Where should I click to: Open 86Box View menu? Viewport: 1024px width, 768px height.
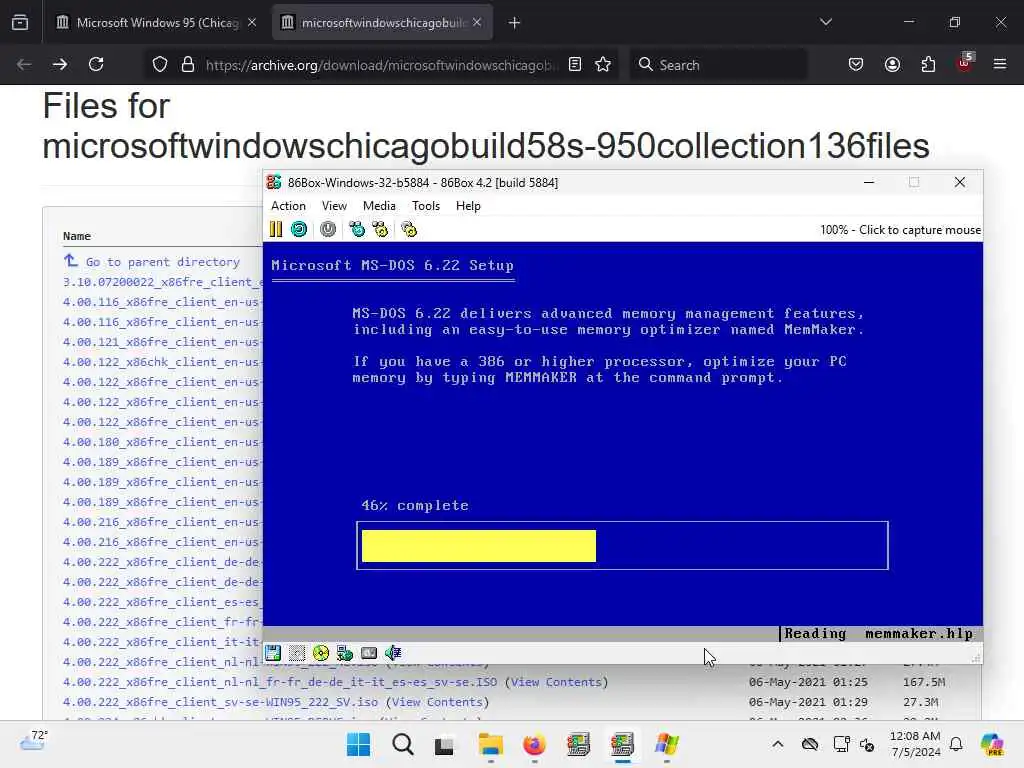[x=334, y=206]
